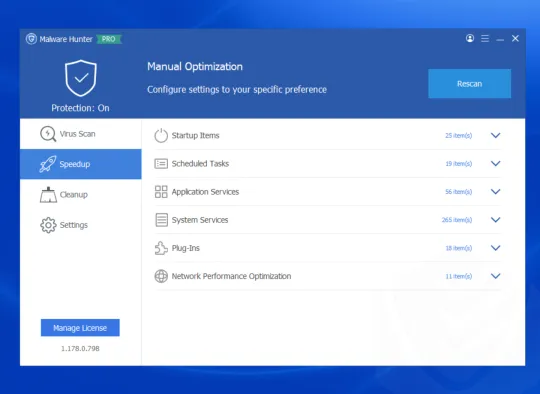Click the "Manual Optimization" heading

pos(195,66)
